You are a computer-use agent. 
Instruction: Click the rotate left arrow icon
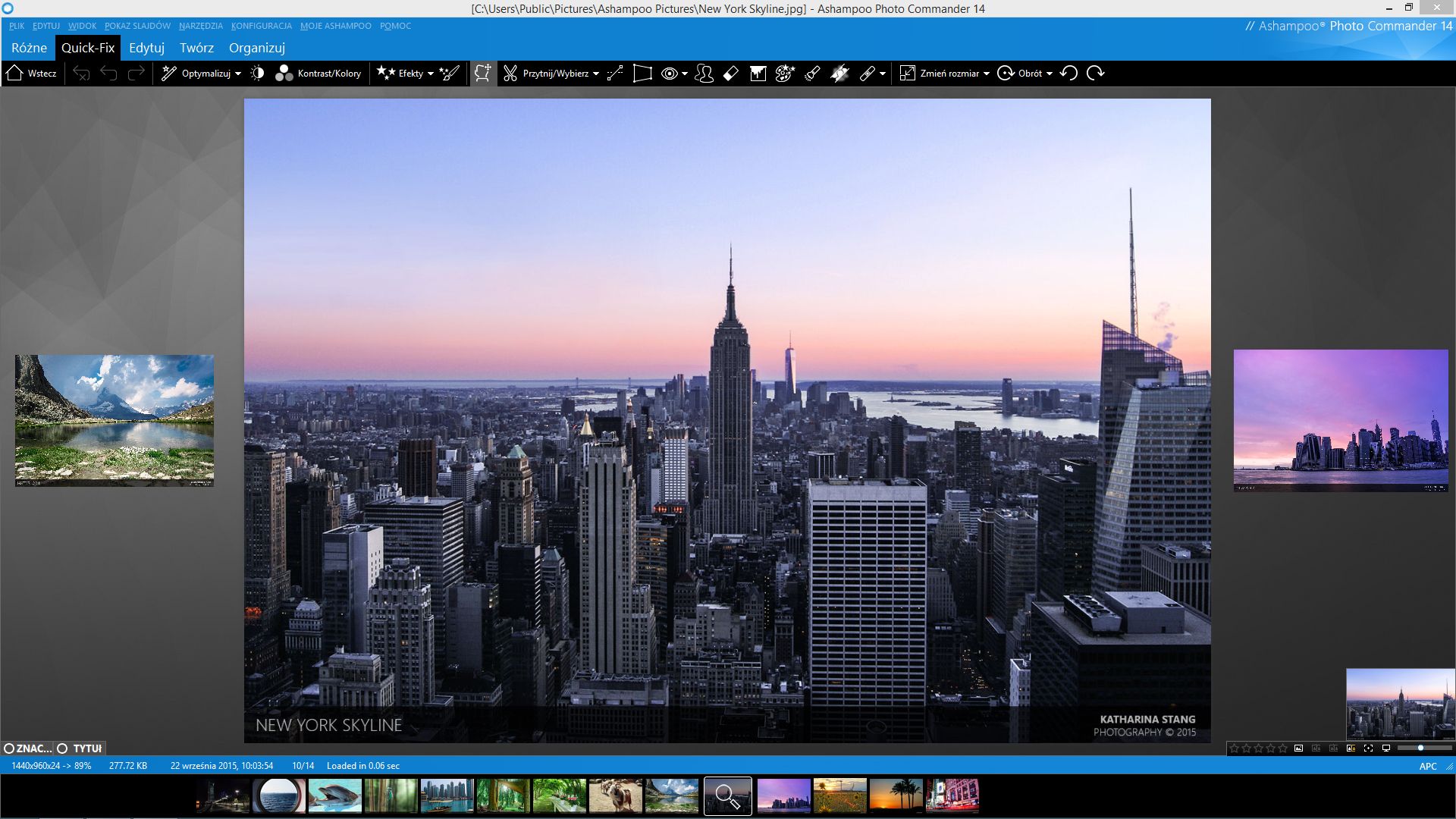[1069, 74]
